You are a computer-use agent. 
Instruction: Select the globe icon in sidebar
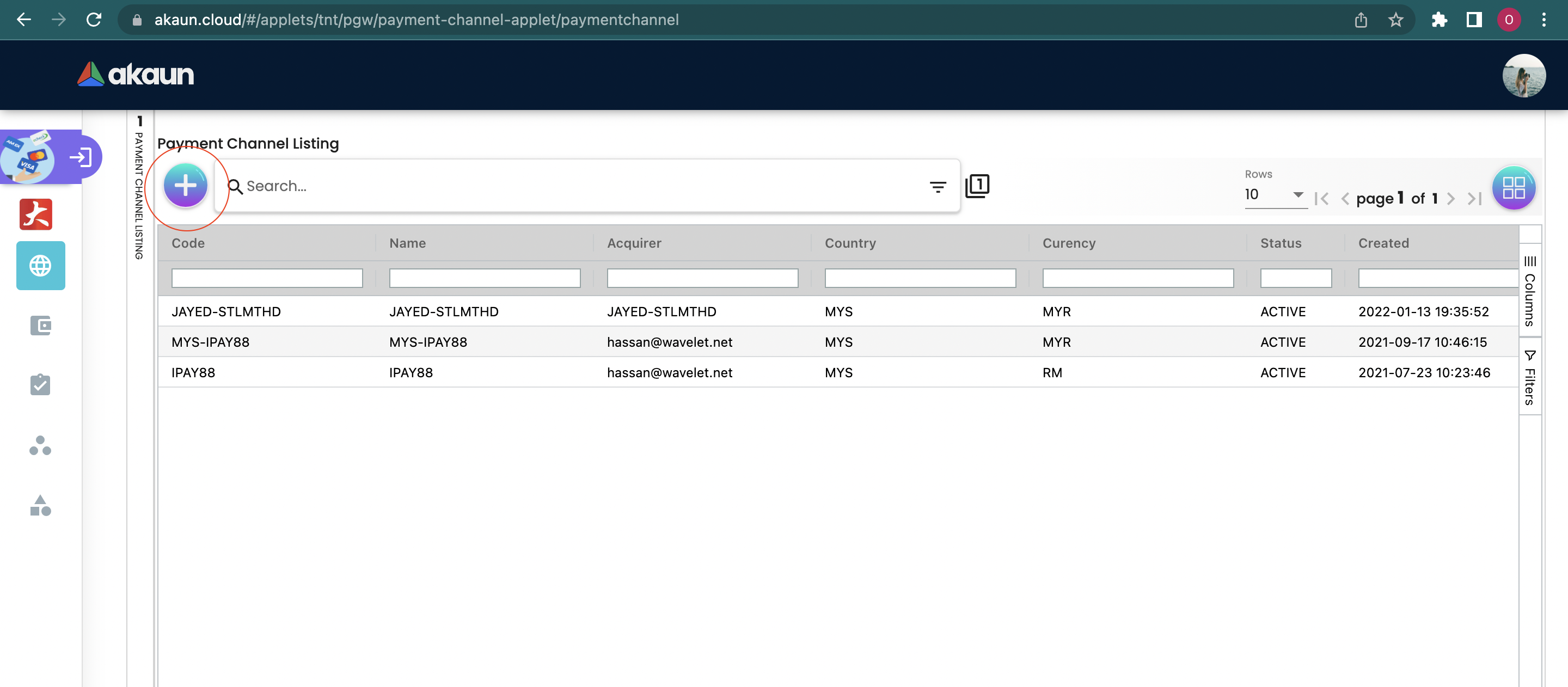[40, 265]
